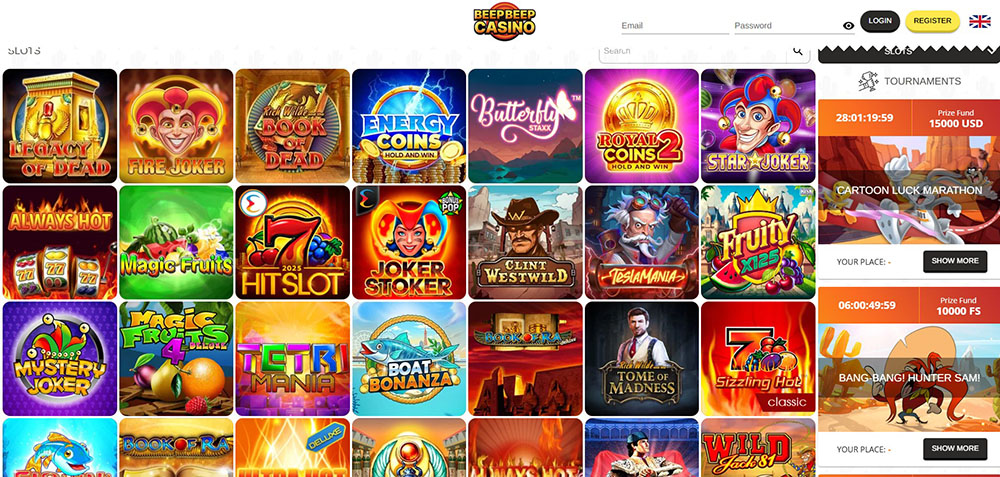Open the Tournaments section

(x=909, y=81)
